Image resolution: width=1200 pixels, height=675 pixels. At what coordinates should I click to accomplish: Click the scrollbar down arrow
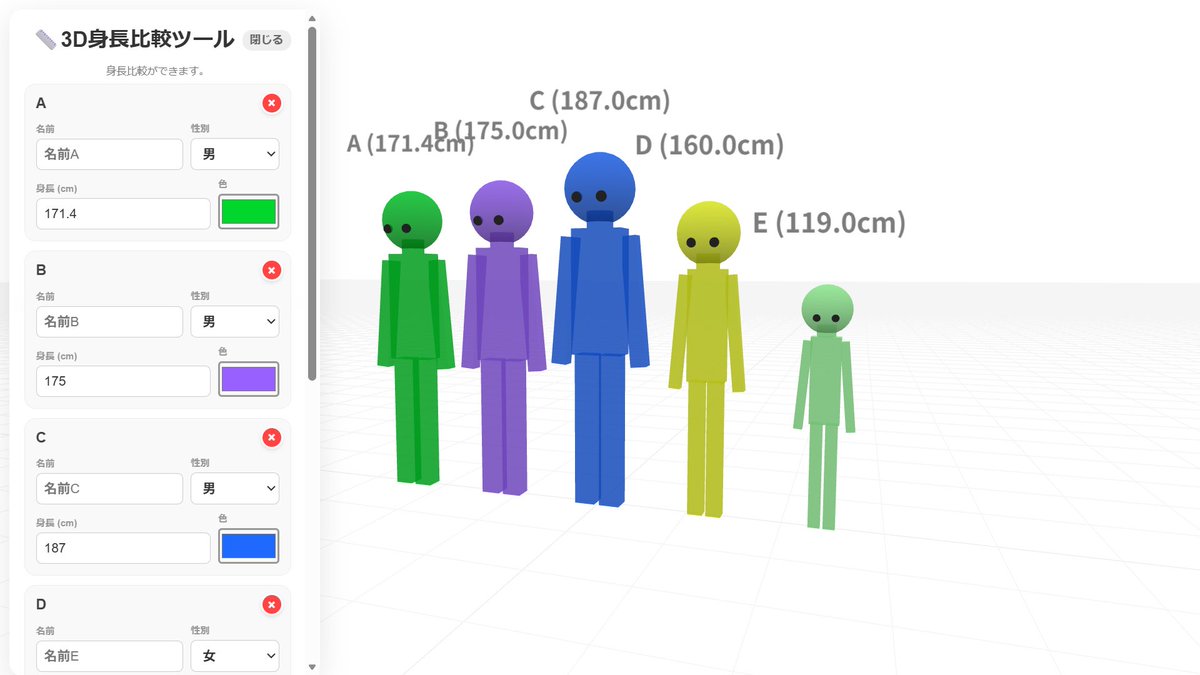pos(312,666)
